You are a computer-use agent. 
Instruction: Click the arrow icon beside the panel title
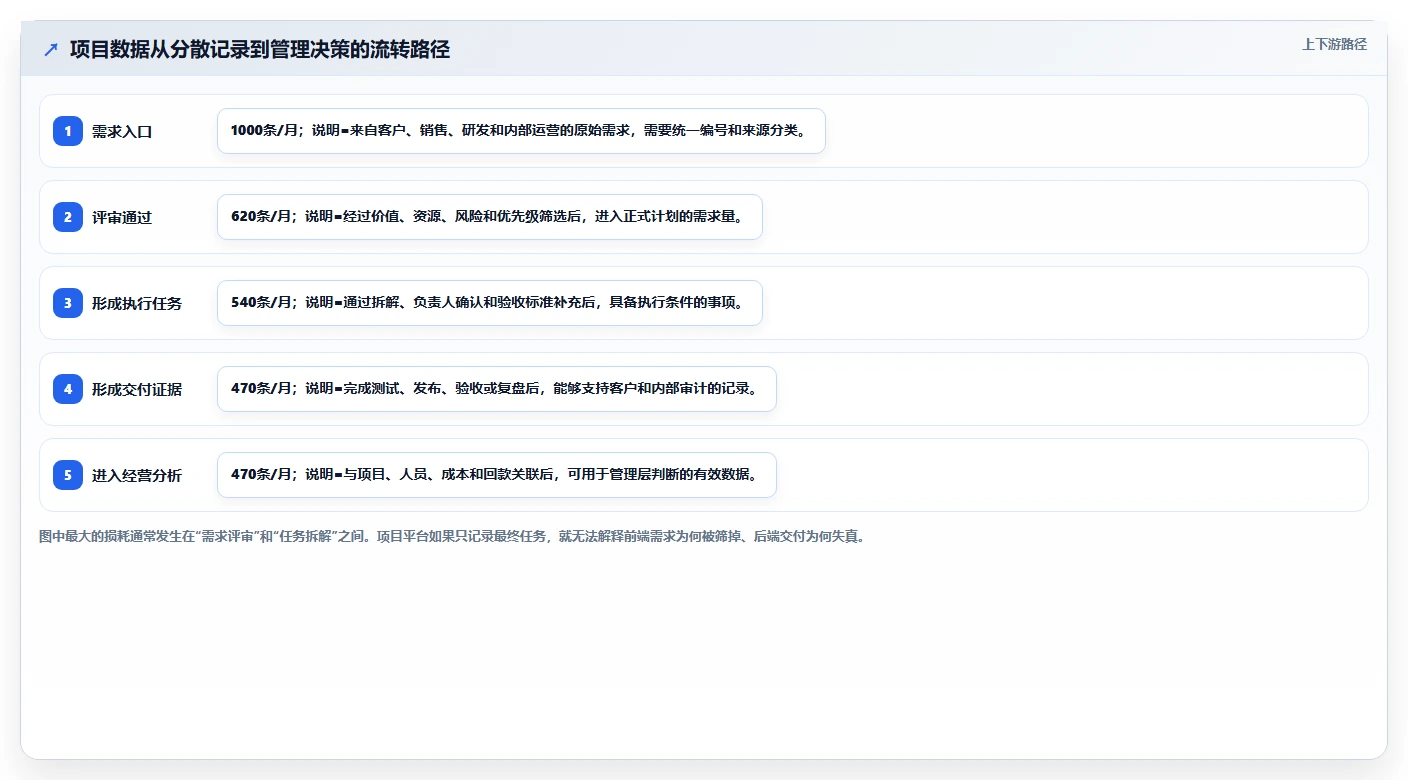point(51,49)
